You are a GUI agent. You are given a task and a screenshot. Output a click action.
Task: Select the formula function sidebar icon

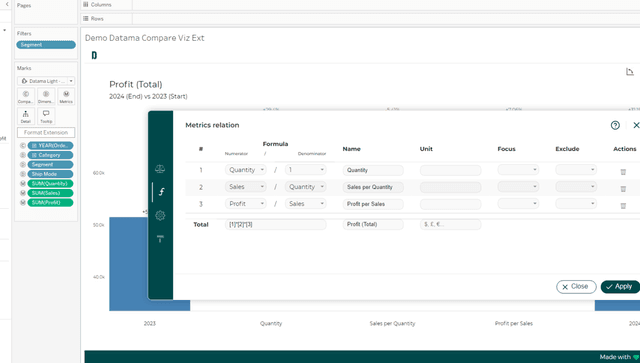point(161,192)
